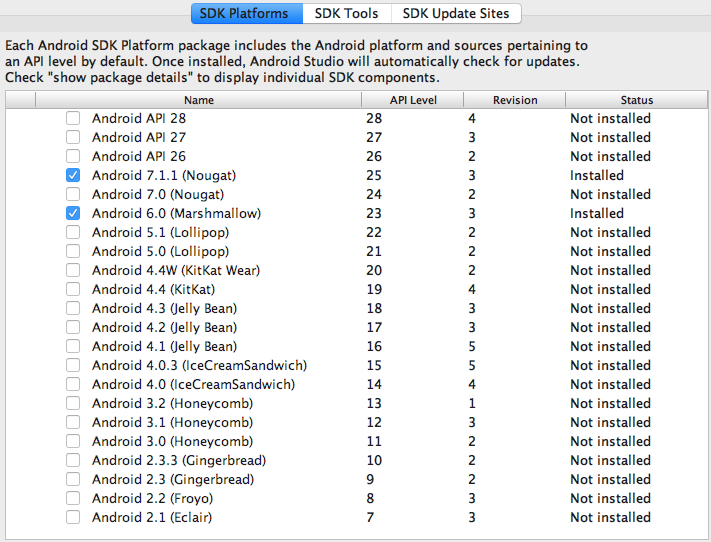
Task: Check the Android 4.1 (Jelly Bean) checkbox
Action: [73, 347]
